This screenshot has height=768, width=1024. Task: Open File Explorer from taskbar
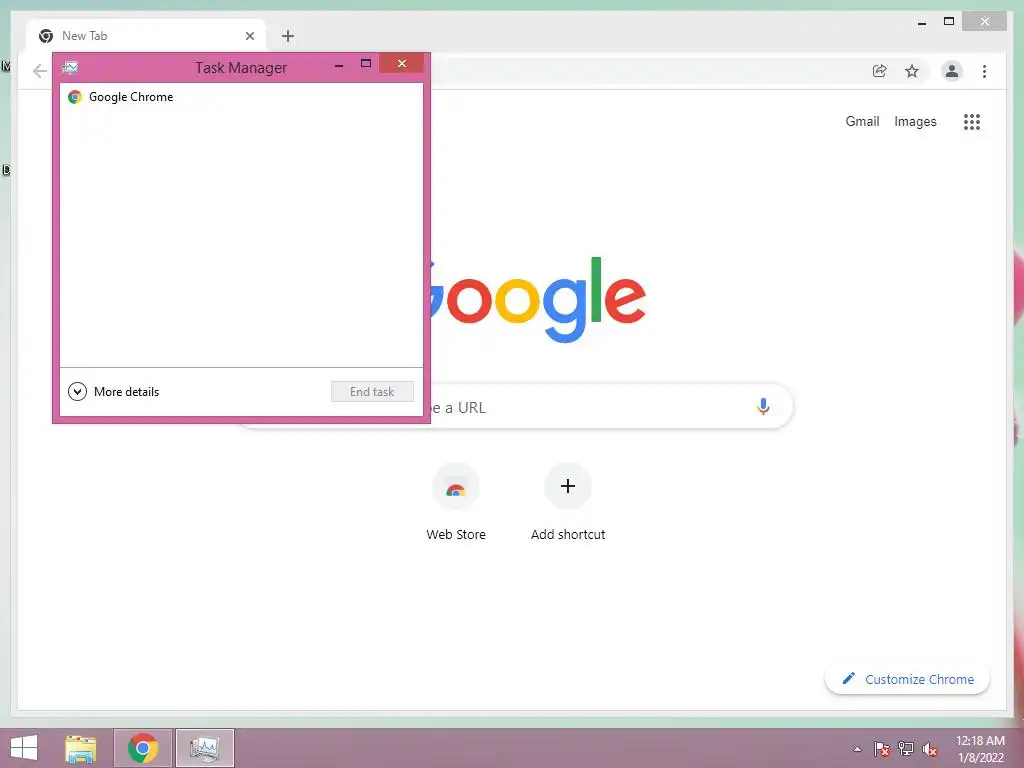(81, 748)
